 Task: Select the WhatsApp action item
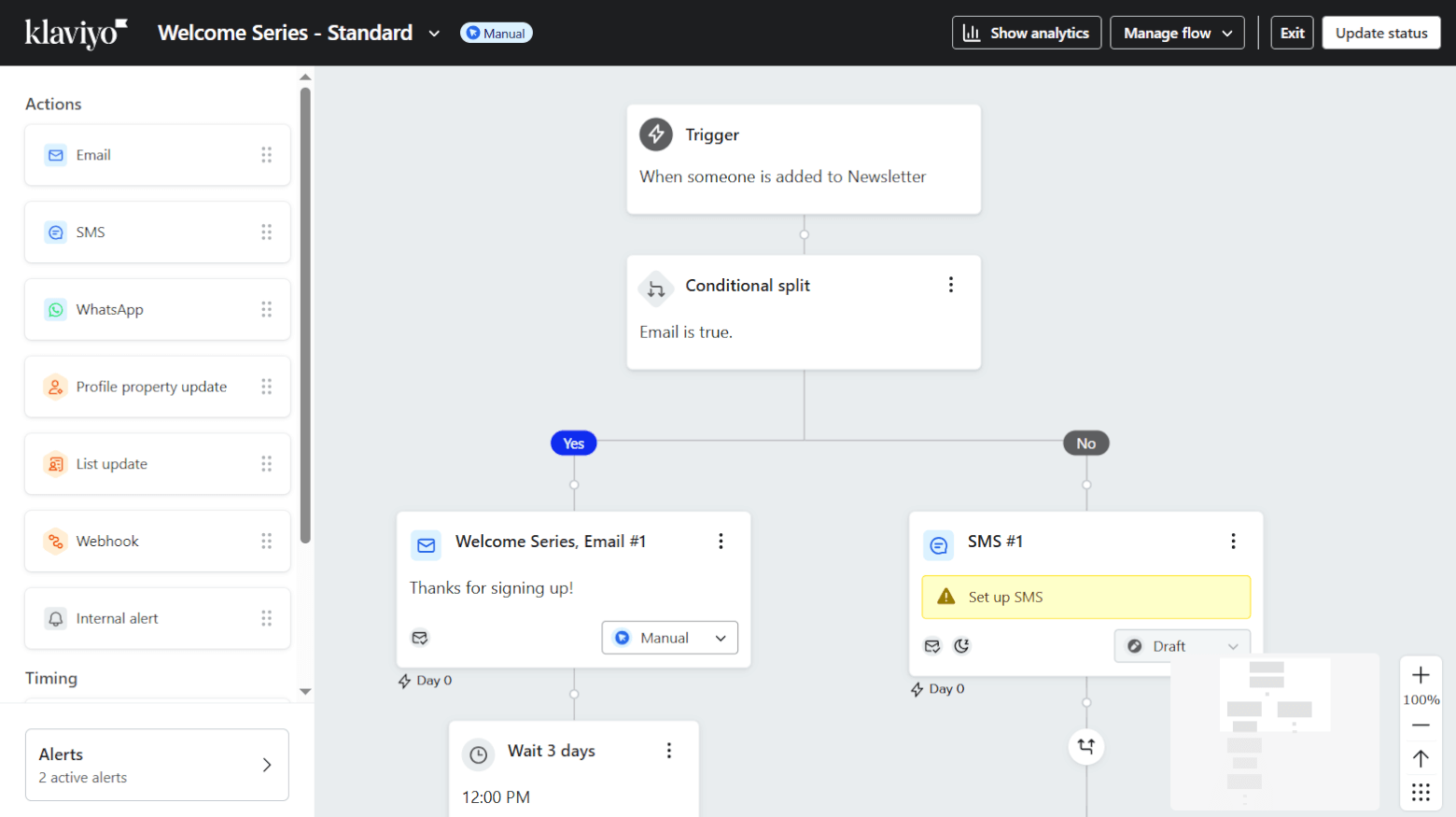[x=157, y=309]
